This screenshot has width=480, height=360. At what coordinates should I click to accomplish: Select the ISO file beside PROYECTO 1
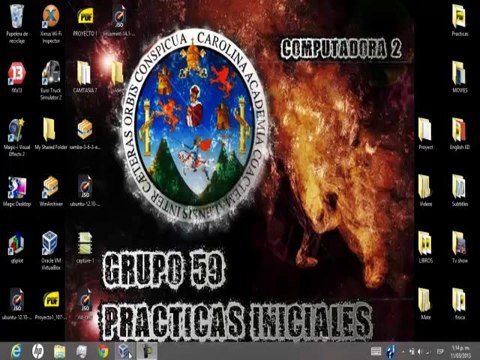(119, 21)
